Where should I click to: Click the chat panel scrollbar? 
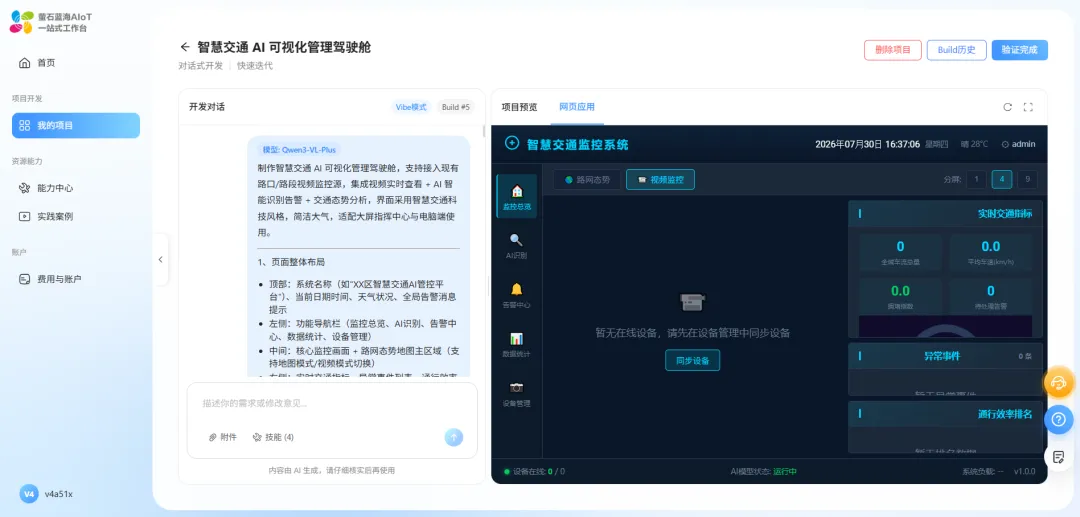tap(485, 131)
